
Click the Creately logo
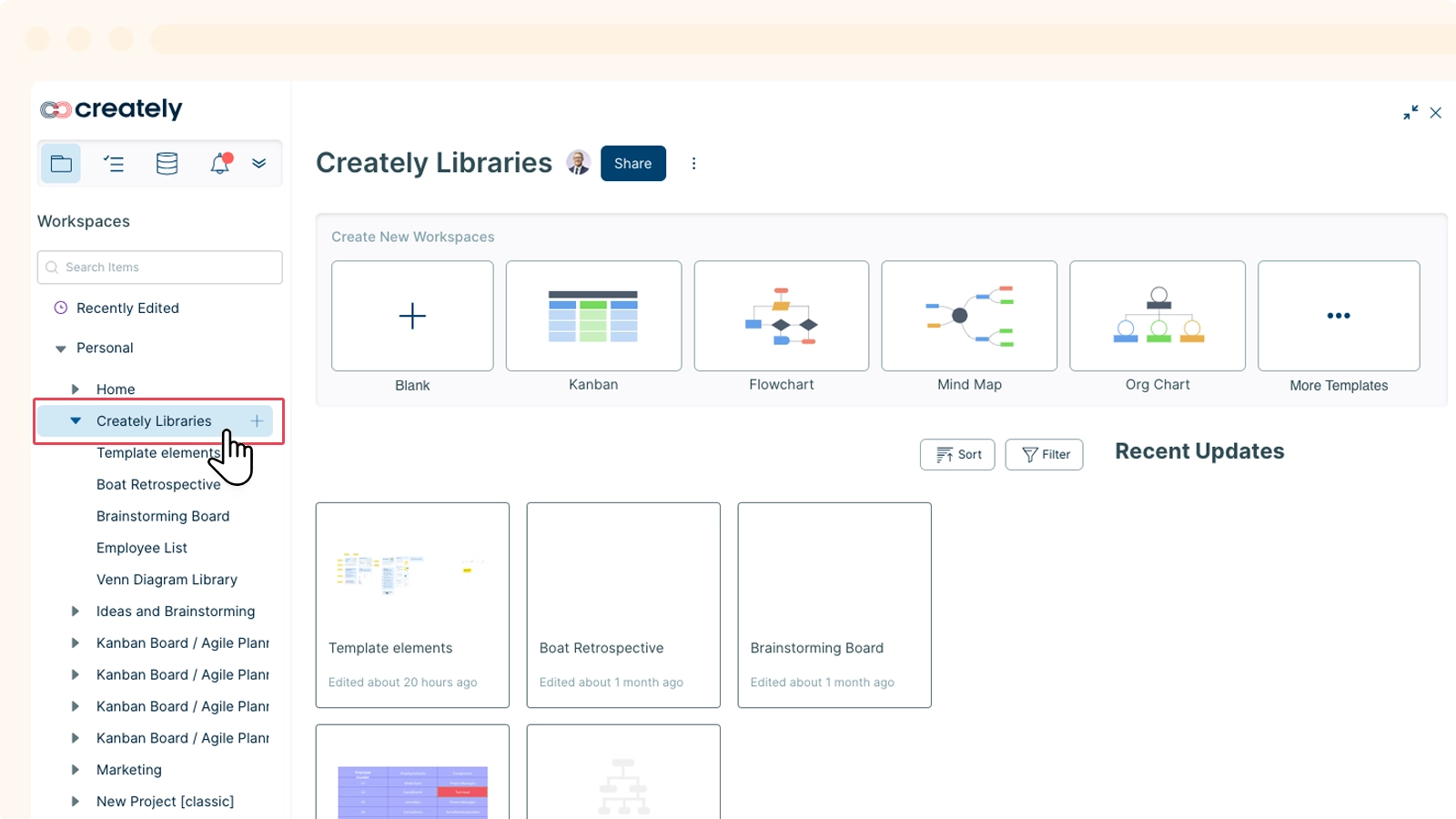(111, 109)
